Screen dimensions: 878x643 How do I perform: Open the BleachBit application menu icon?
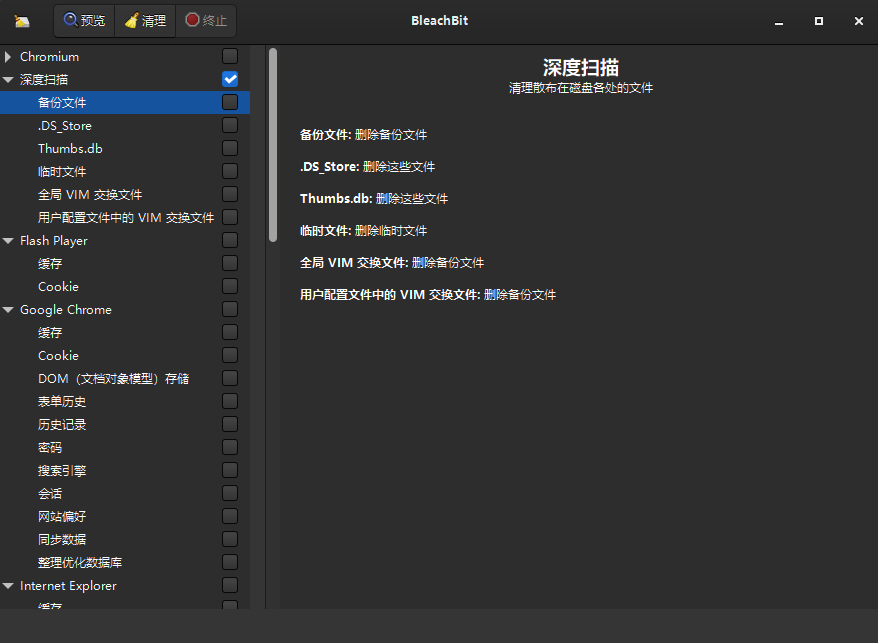[22, 21]
